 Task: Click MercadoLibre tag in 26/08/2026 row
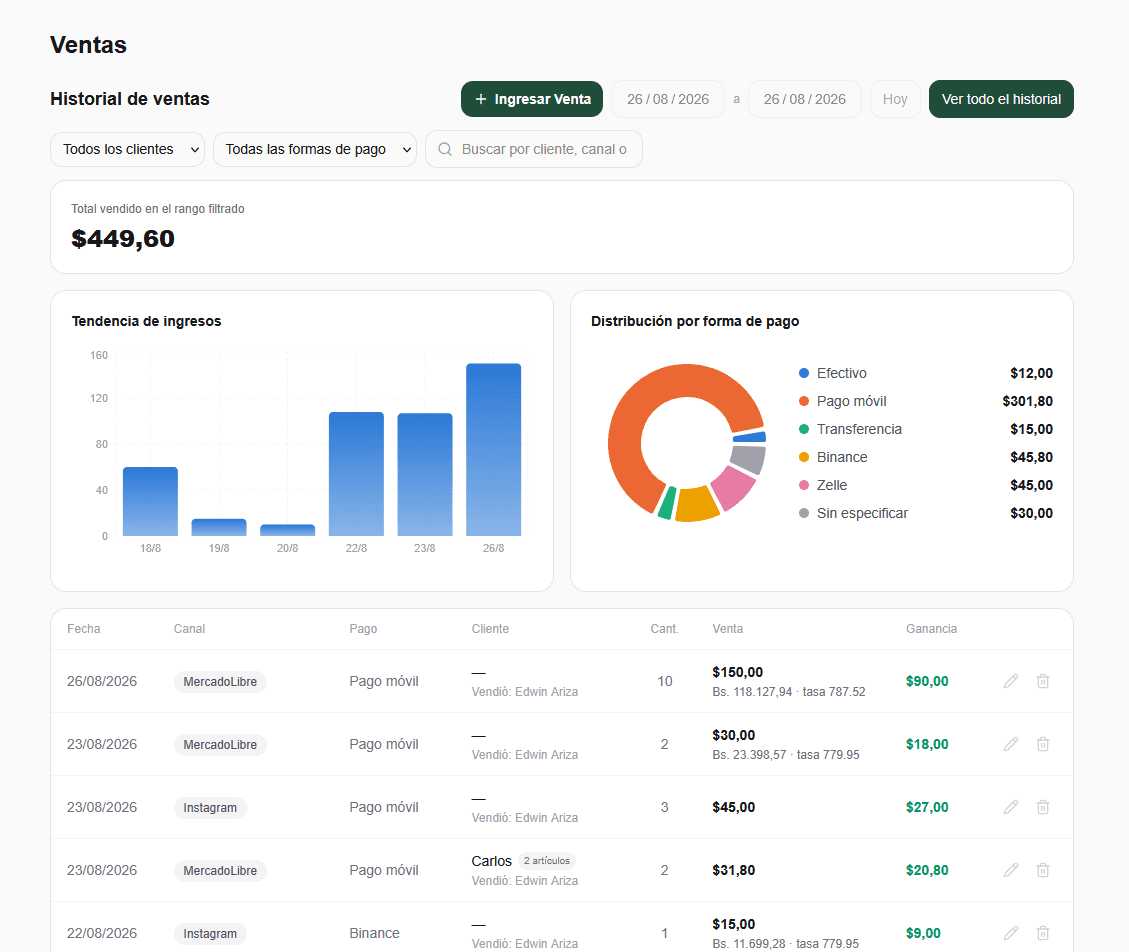coord(220,682)
